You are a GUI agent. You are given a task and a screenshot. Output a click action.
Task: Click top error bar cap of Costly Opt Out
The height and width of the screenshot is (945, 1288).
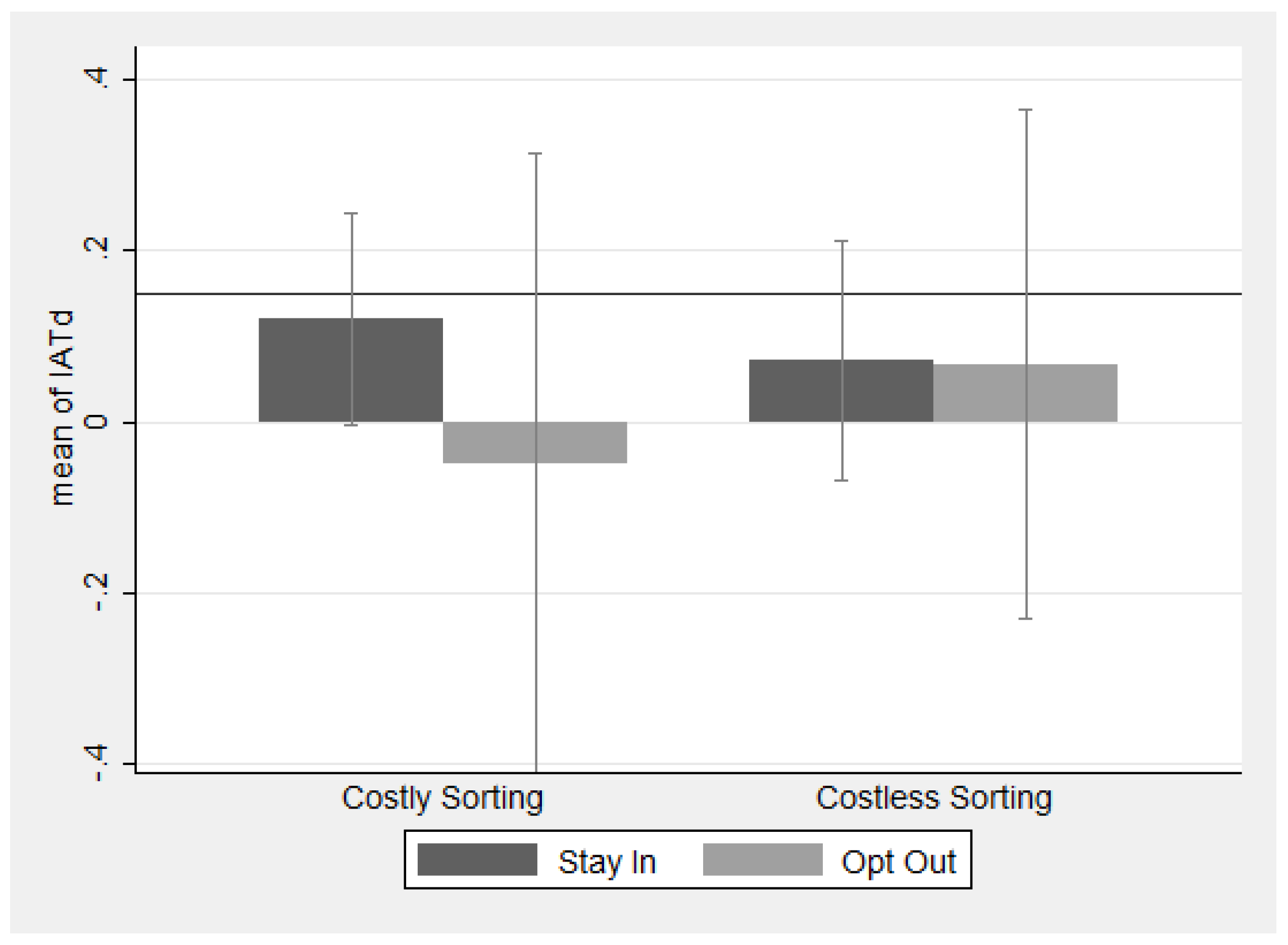[535, 153]
